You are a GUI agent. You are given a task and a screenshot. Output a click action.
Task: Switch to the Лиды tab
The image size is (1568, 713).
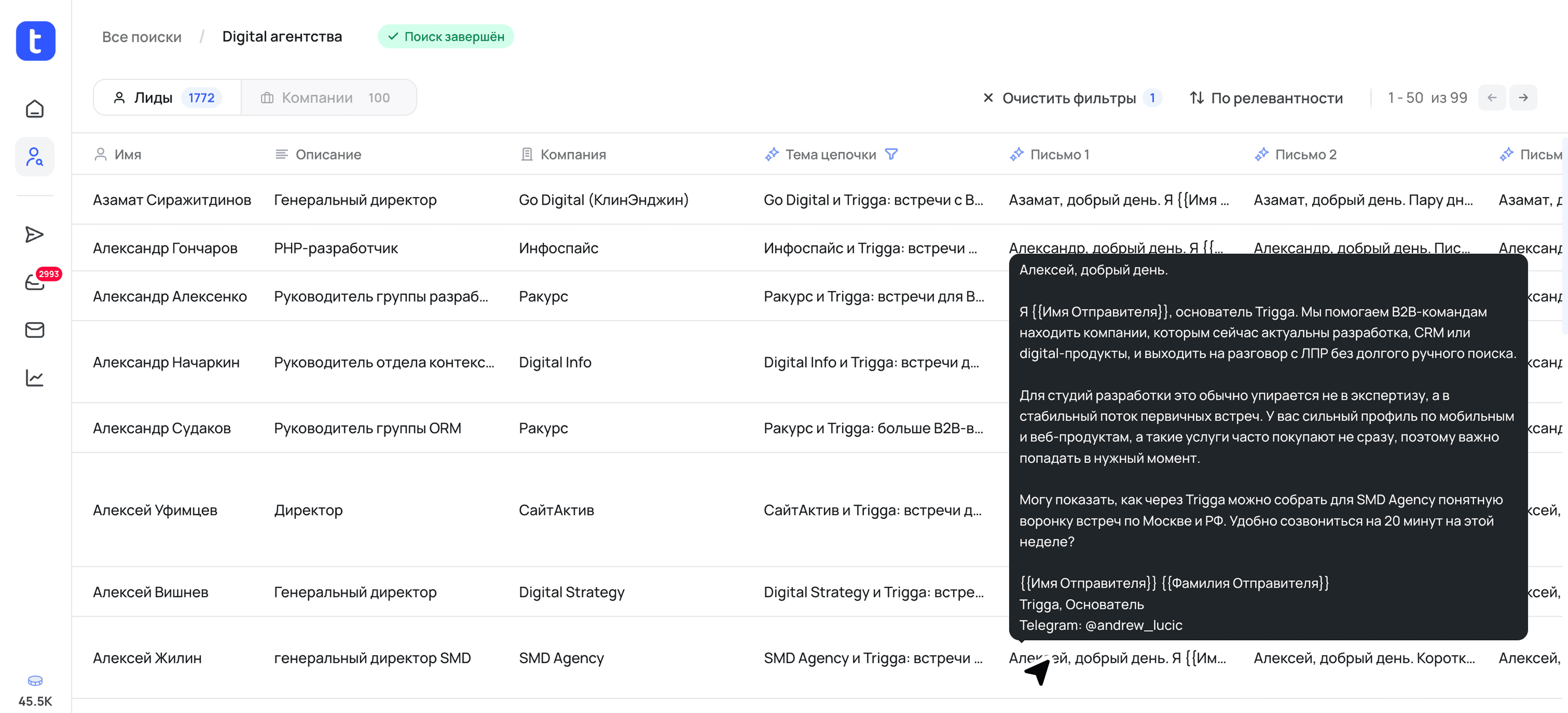[167, 98]
